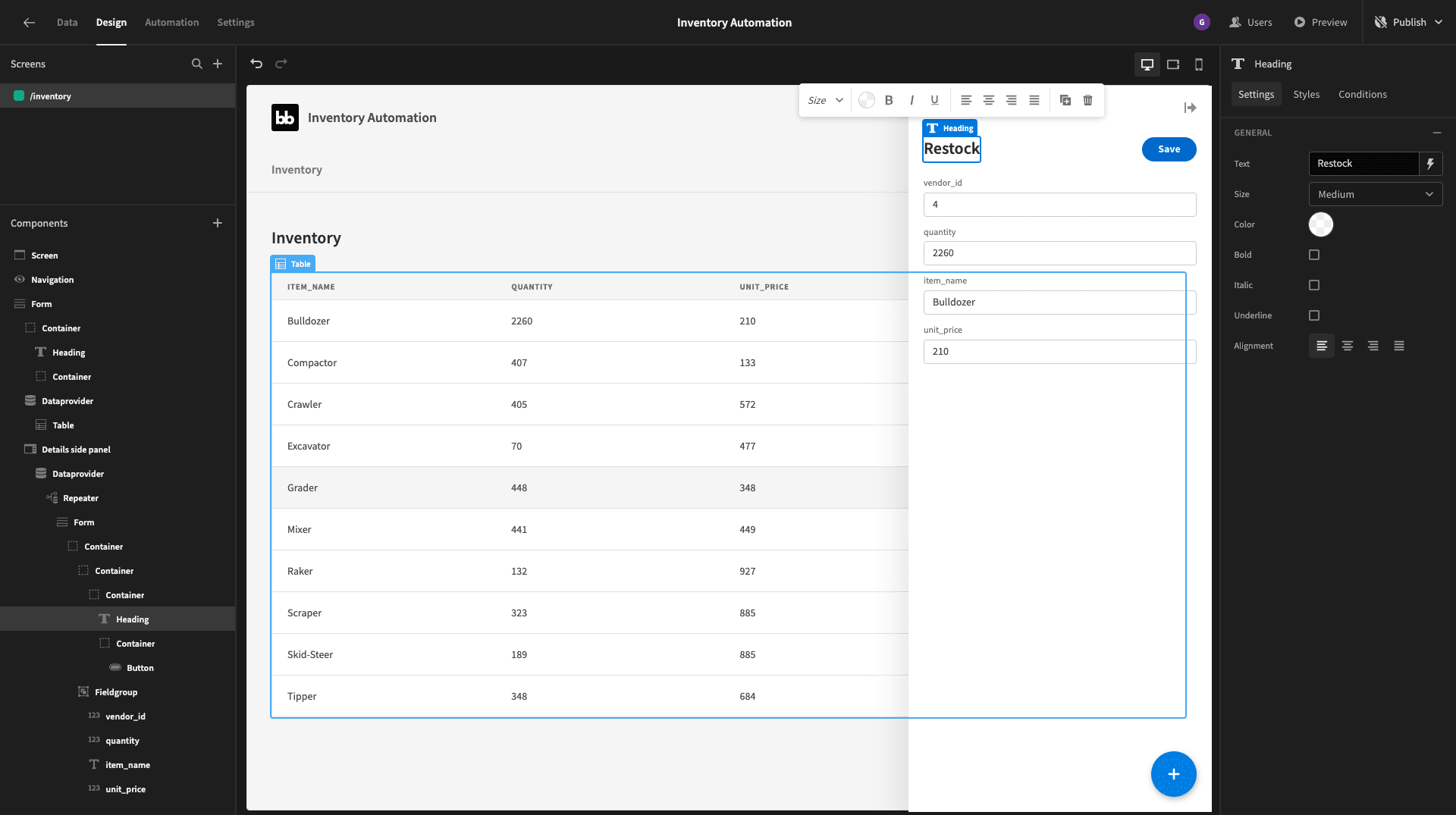1456x815 pixels.
Task: Search screens with magnifier icon
Action: click(197, 64)
